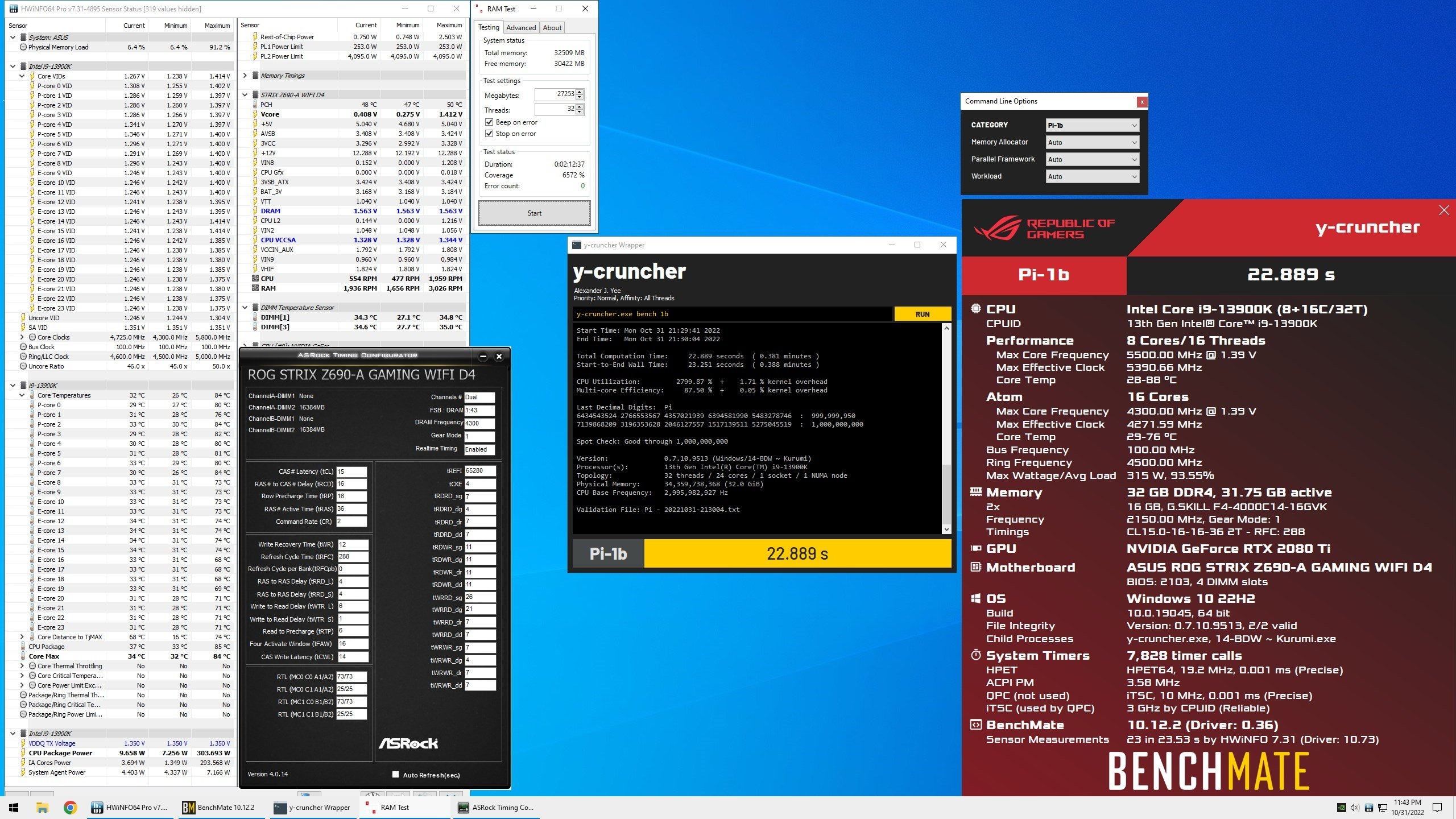Open the volume speaker tray icon
The height and width of the screenshot is (819, 1456).
(1354, 807)
